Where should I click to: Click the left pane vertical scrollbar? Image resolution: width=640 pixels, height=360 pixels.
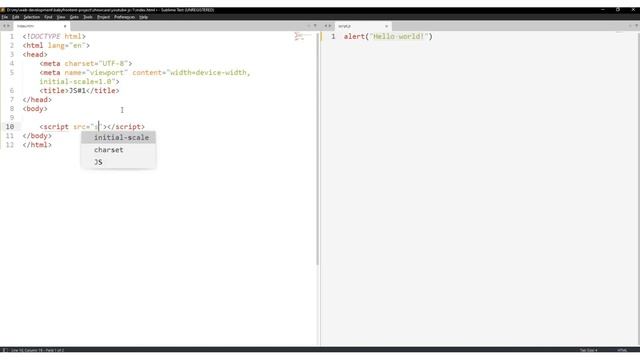(x=318, y=149)
